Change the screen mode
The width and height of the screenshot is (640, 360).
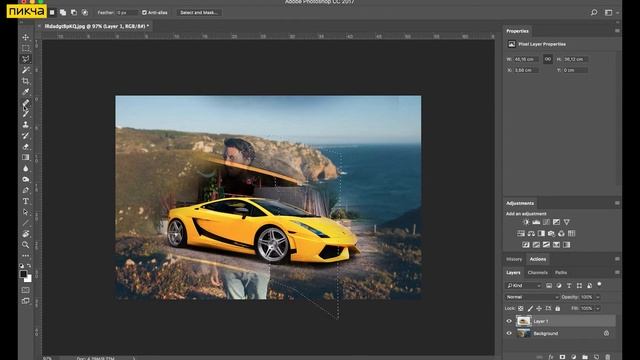26,301
